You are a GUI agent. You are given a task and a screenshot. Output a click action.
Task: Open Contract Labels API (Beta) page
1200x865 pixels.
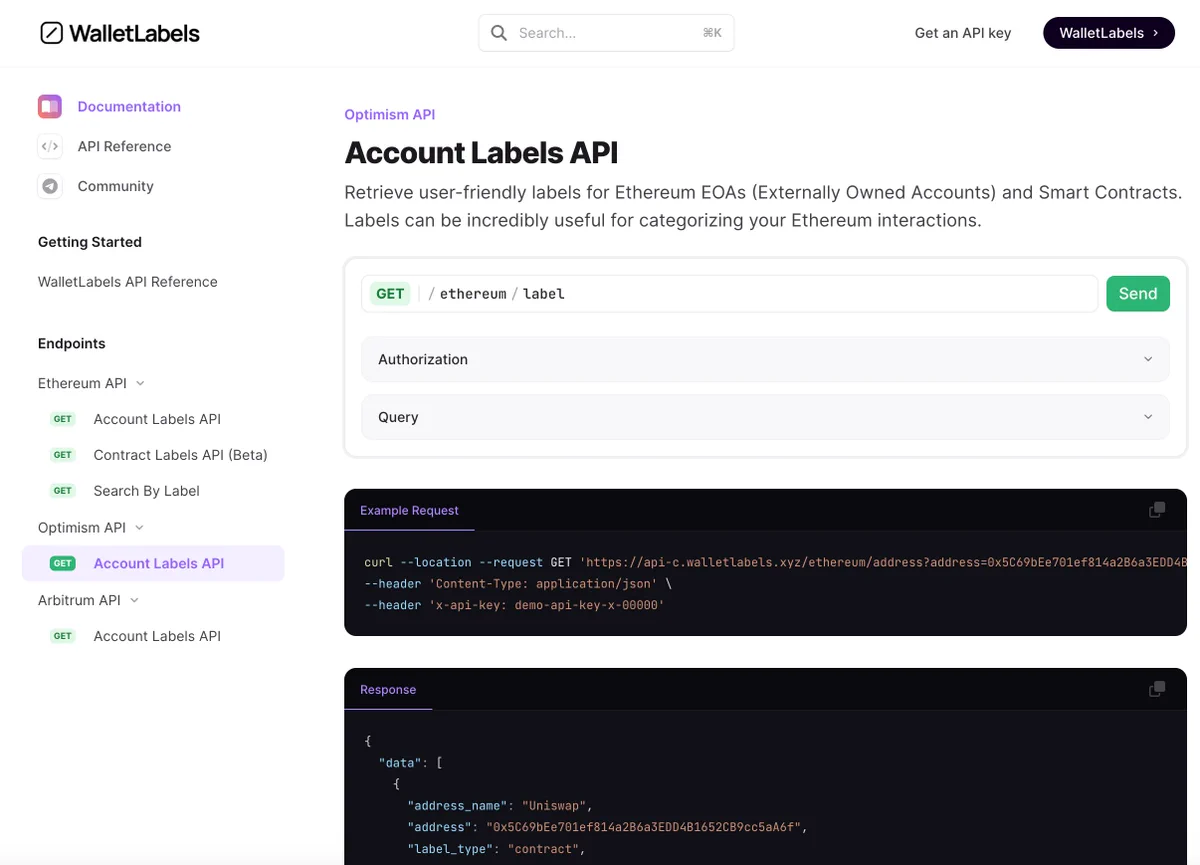click(x=180, y=455)
